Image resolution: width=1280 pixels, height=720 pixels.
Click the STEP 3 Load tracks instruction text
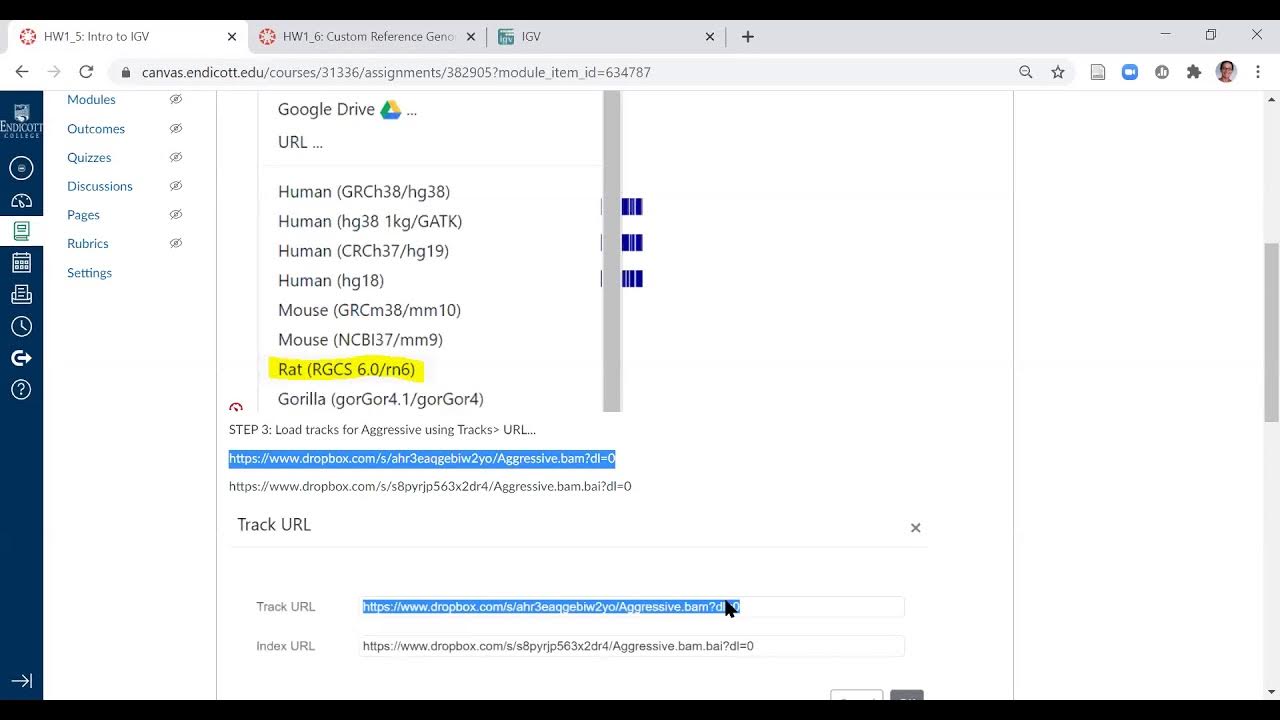click(382, 429)
